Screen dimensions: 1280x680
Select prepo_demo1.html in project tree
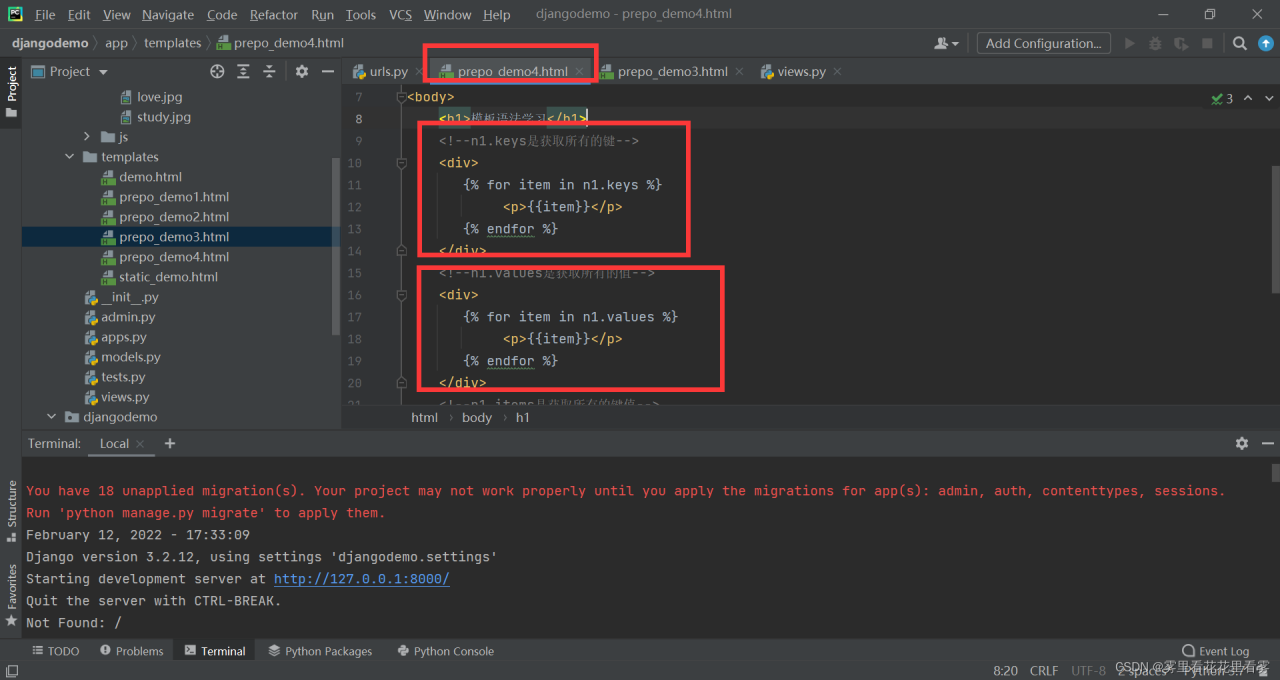[173, 197]
